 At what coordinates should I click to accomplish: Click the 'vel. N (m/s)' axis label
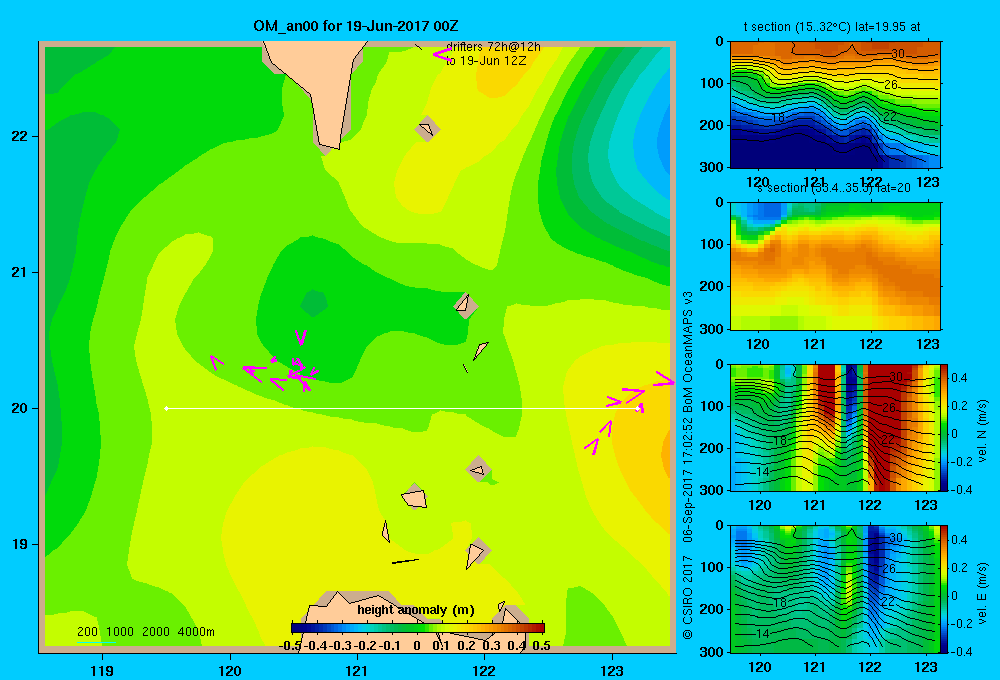tap(982, 431)
